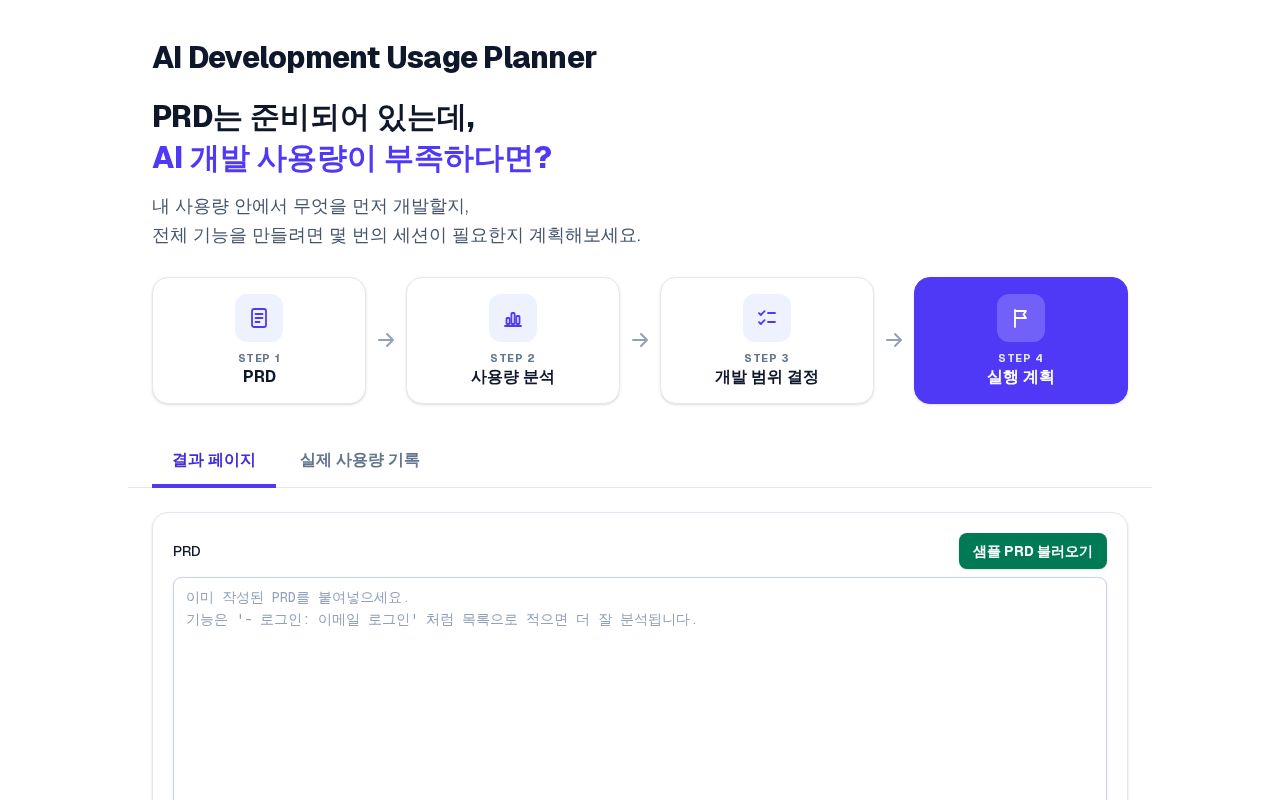Click the PRD field label

tap(187, 551)
